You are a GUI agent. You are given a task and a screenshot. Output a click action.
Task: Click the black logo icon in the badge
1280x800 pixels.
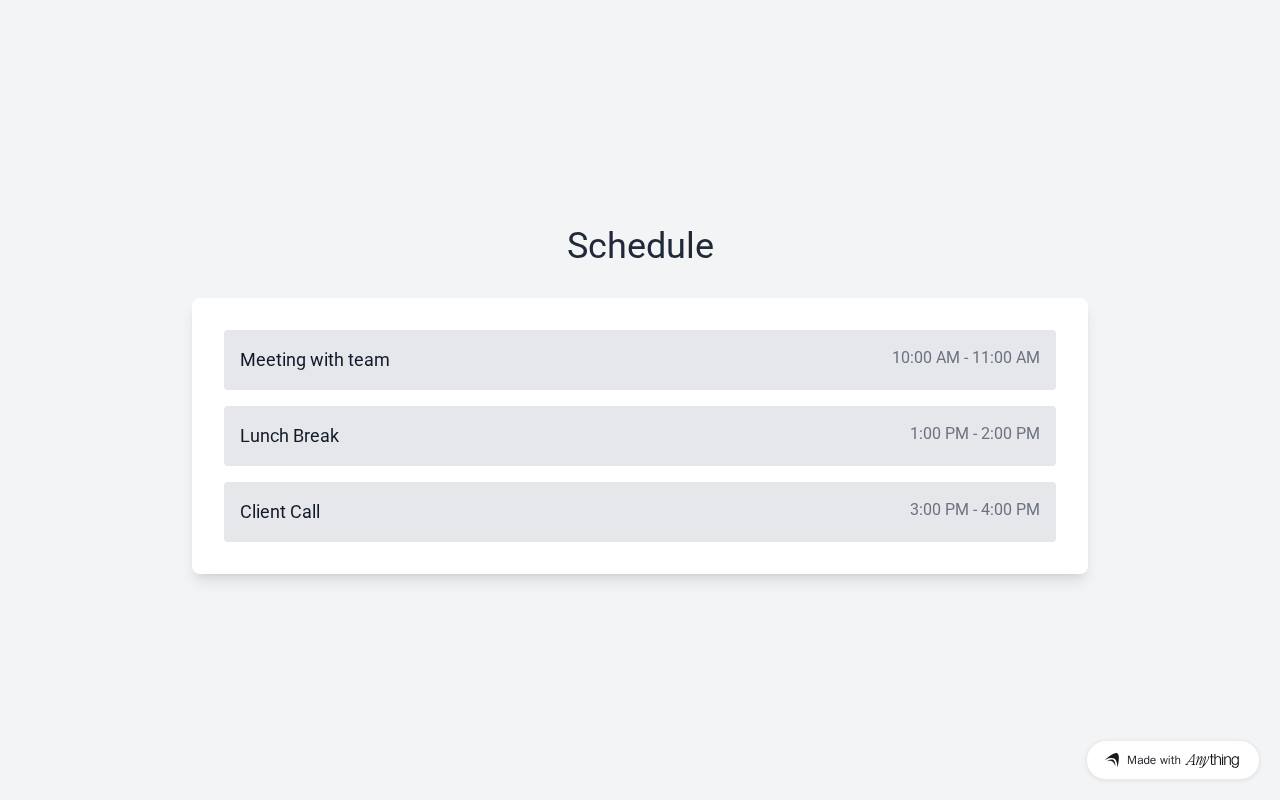coord(1112,760)
